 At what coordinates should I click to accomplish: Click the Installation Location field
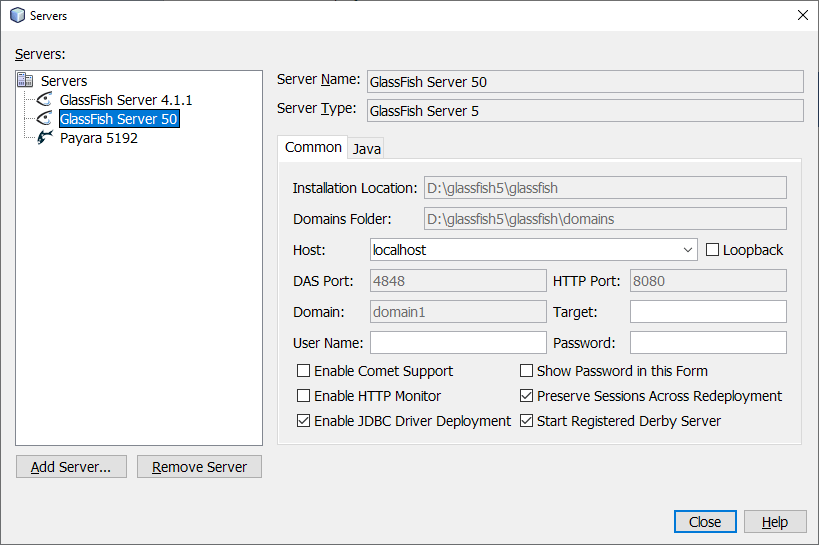605,188
